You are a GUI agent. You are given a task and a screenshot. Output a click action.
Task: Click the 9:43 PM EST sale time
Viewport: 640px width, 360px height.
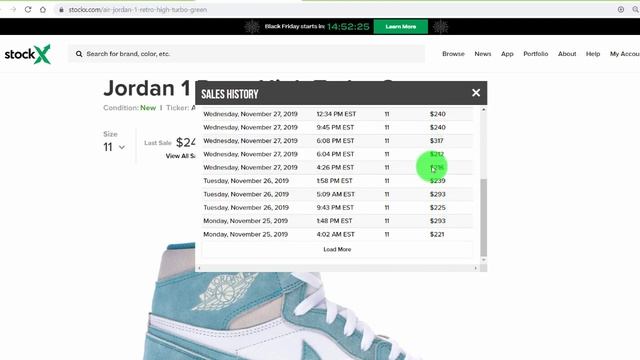335,208
